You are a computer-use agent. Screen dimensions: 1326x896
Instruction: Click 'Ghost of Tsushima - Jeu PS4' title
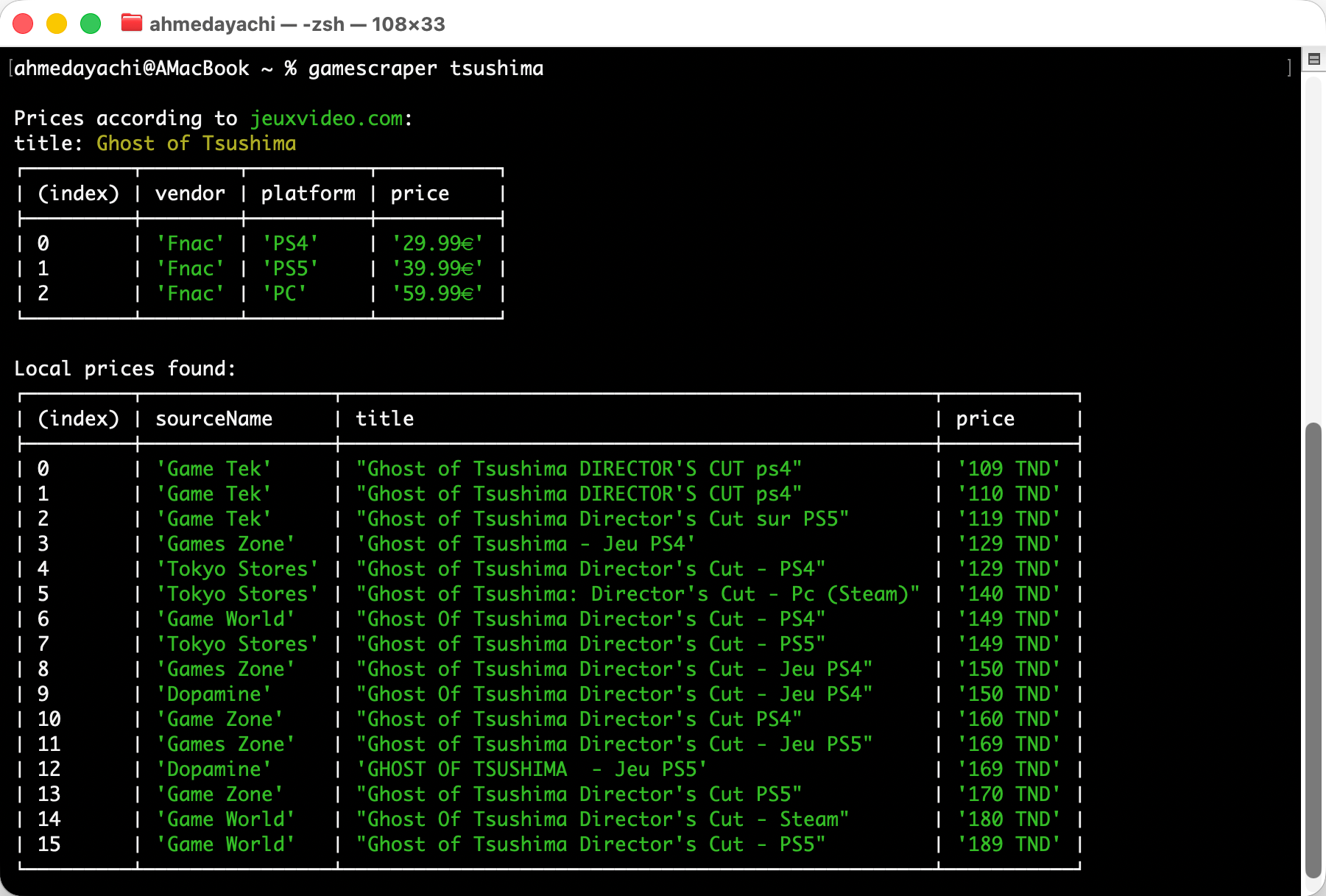pos(526,544)
